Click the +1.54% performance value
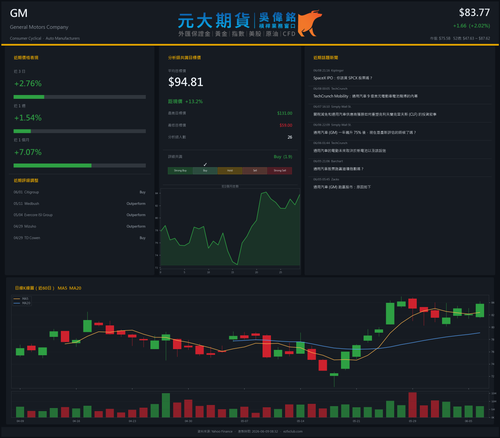Image resolution: width=500 pixels, height=438 pixels. [28, 118]
